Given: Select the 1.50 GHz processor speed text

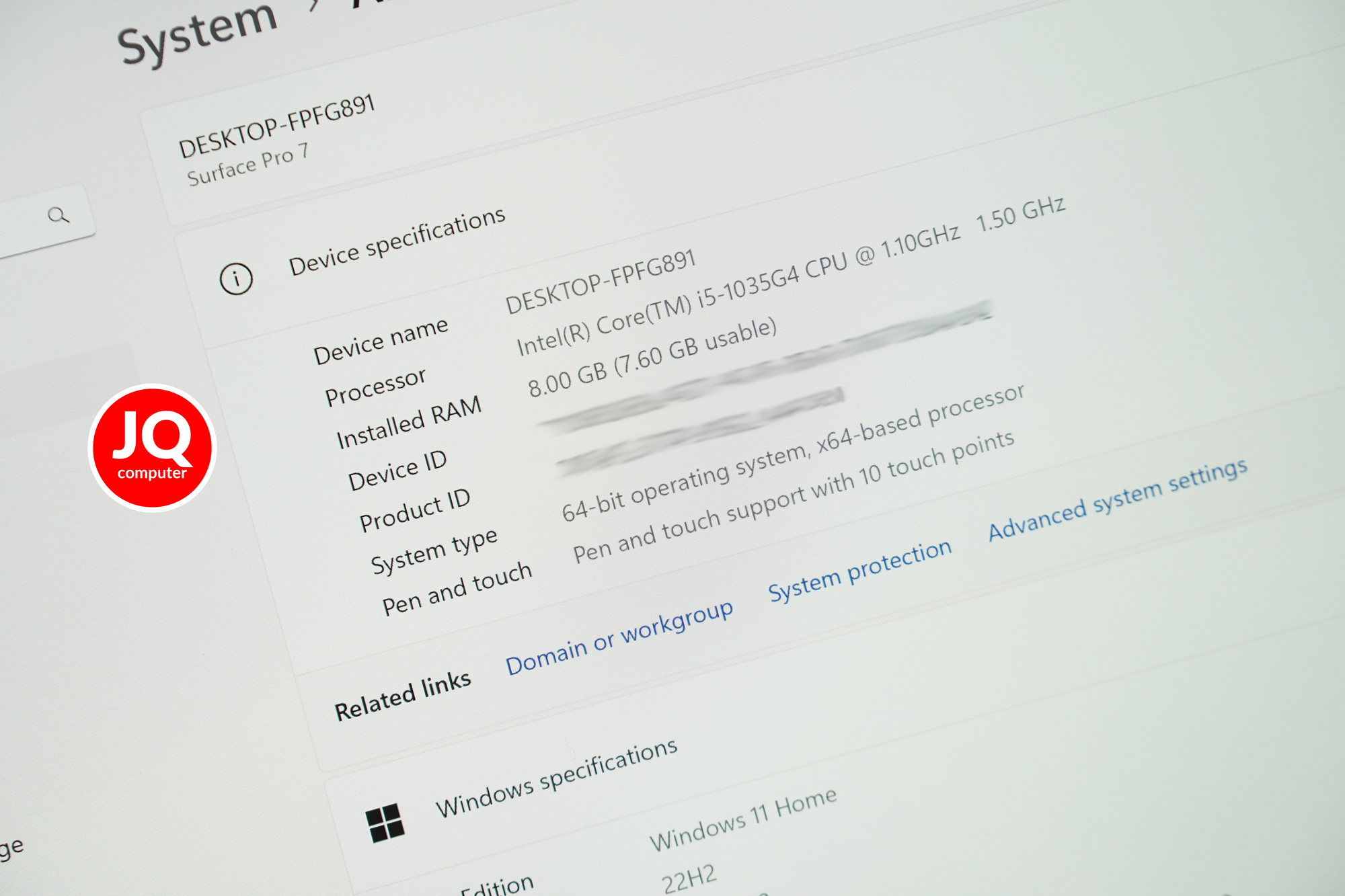Looking at the screenshot, I should [1020, 213].
